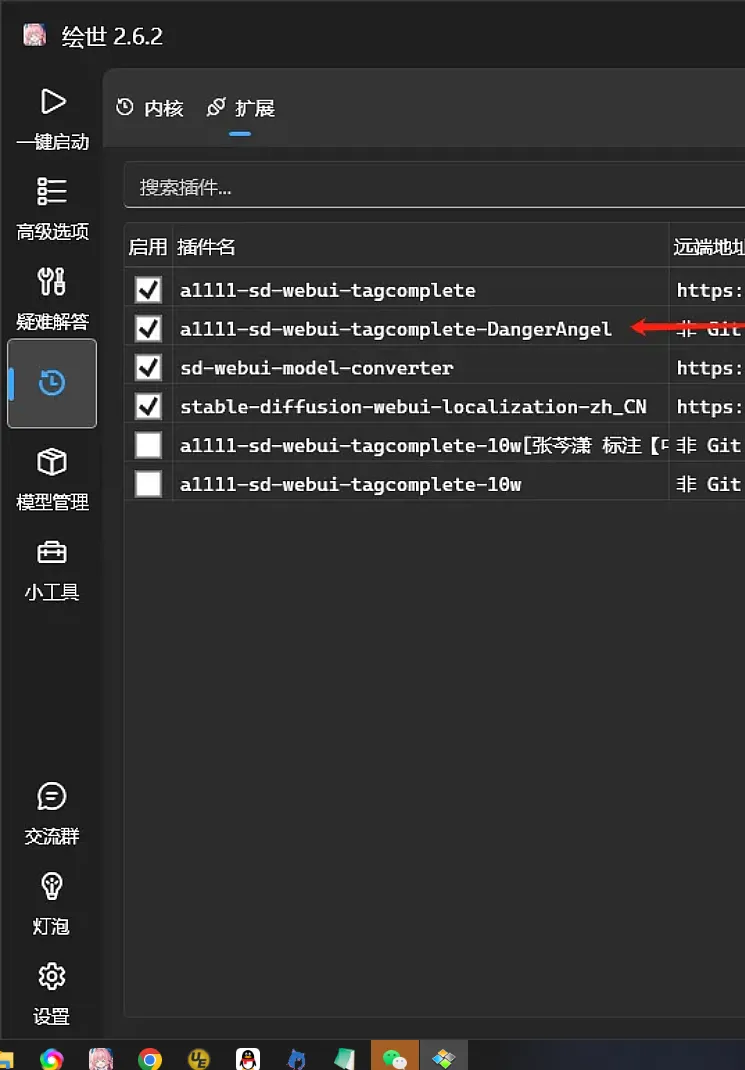
Task: Uncheck a1111-sd-webui-tagcomplete-DangerAngel plugin
Action: coord(149,328)
